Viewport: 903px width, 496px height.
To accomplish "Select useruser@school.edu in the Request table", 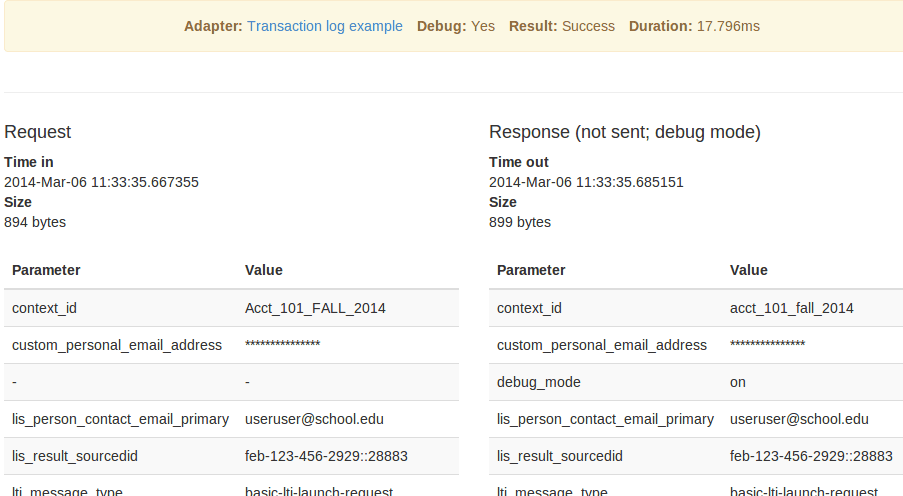I will pos(314,419).
